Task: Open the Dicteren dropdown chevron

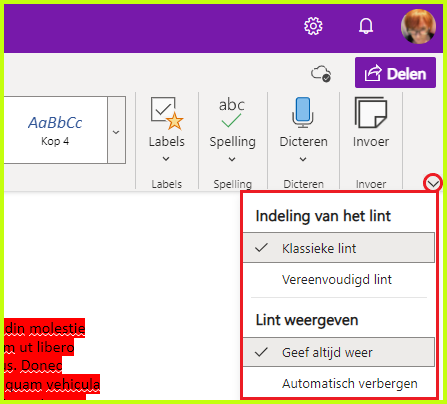Action: (x=303, y=159)
